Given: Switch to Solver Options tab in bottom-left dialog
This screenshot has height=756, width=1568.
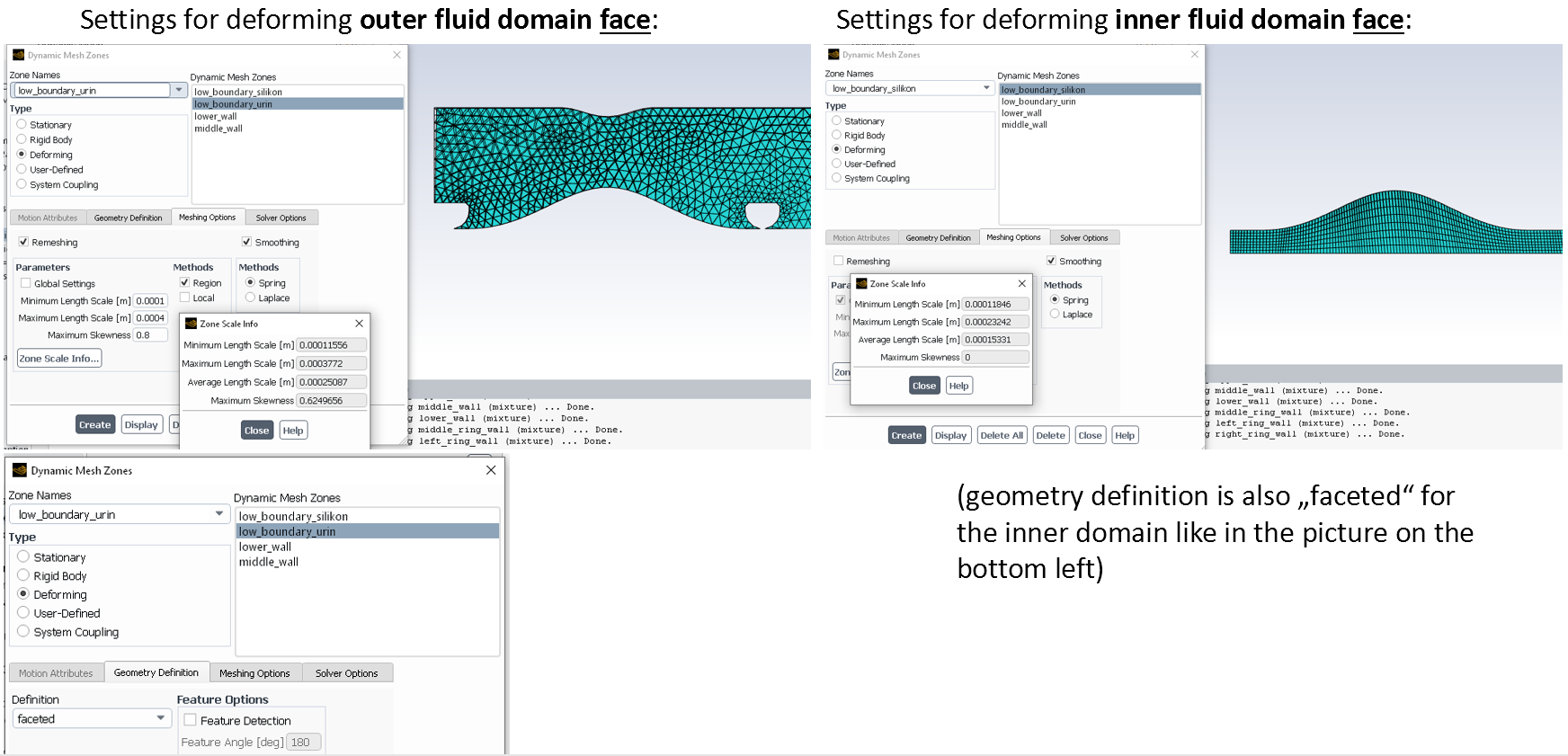Looking at the screenshot, I should point(346,673).
